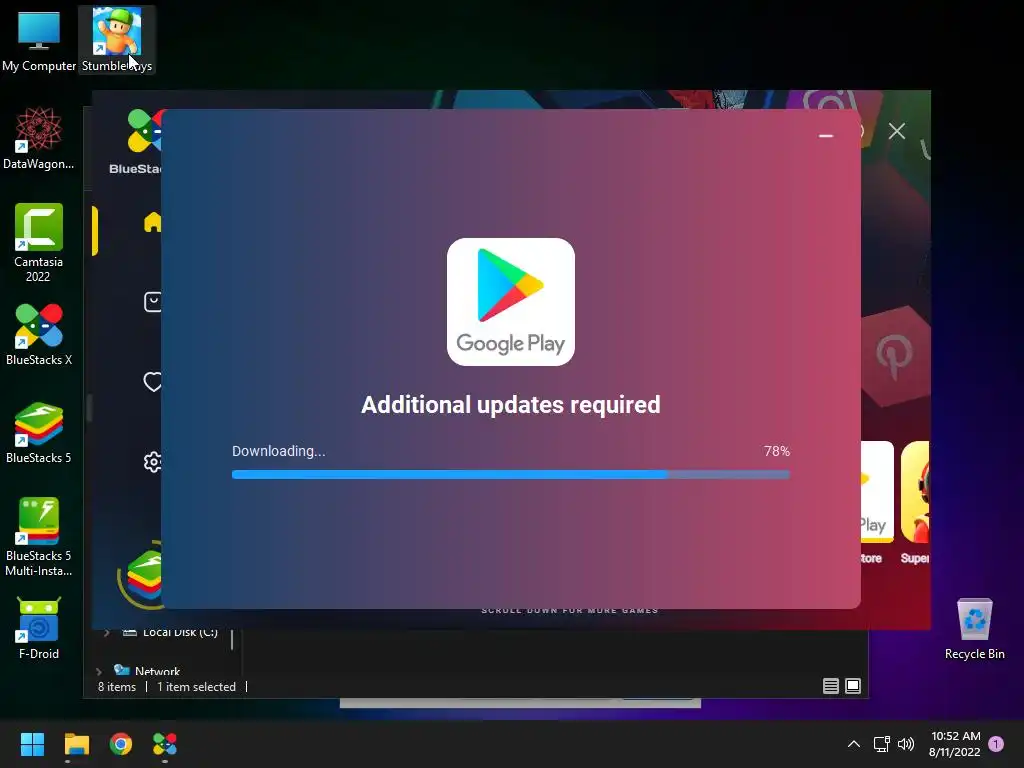The height and width of the screenshot is (768, 1024).
Task: Open the favorites heart icon in BlueStacks X sidebar
Action: (x=152, y=381)
